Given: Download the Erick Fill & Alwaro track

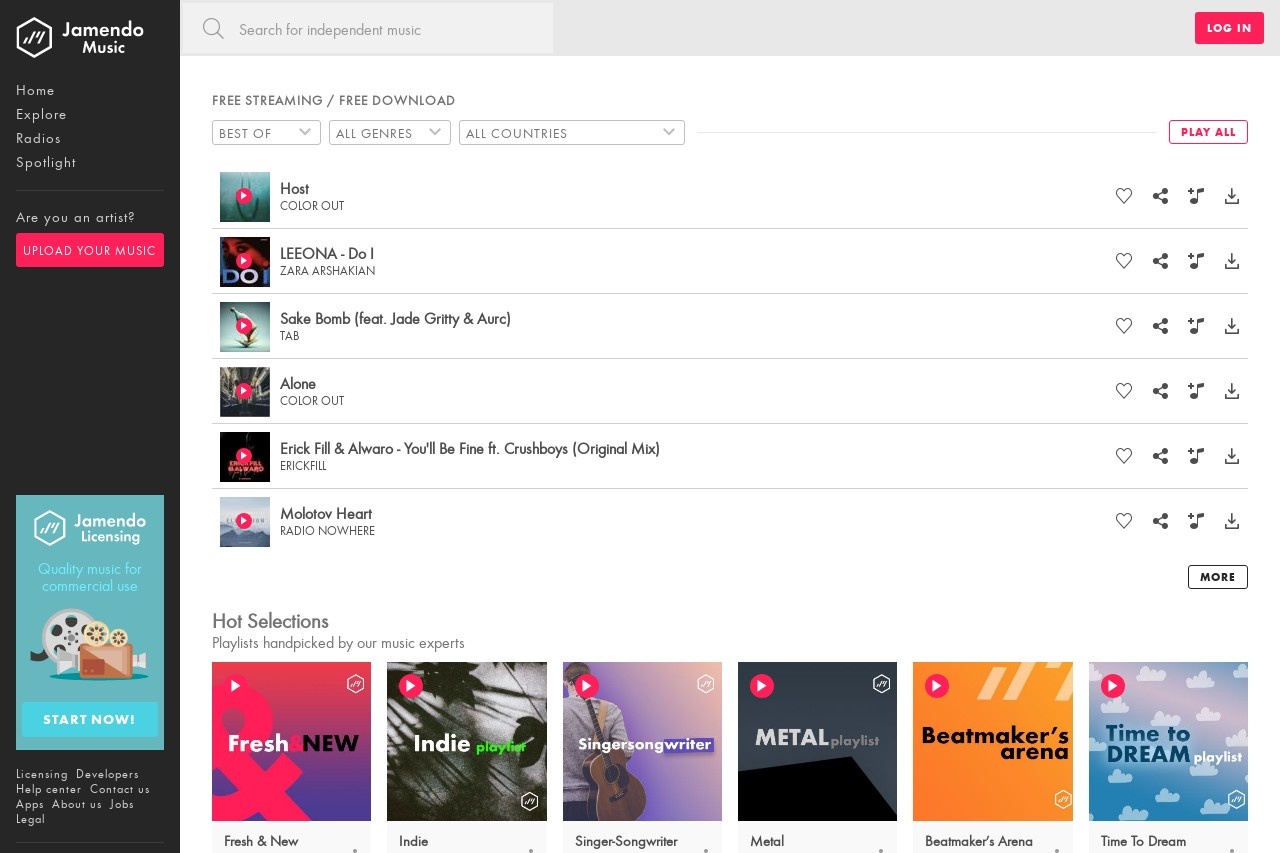Looking at the screenshot, I should [1232, 456].
